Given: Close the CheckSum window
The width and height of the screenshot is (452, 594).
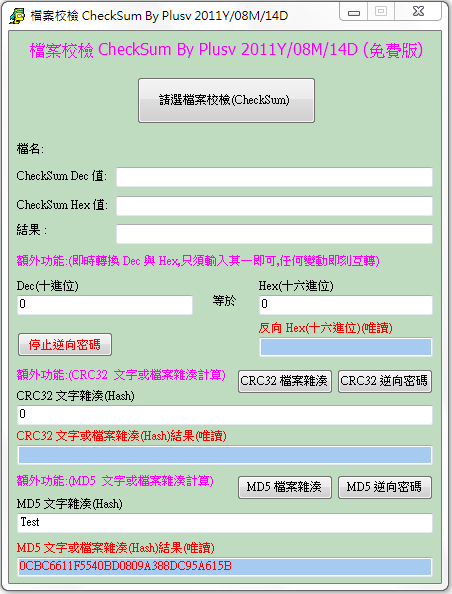Looking at the screenshot, I should pyautogui.click(x=418, y=12).
